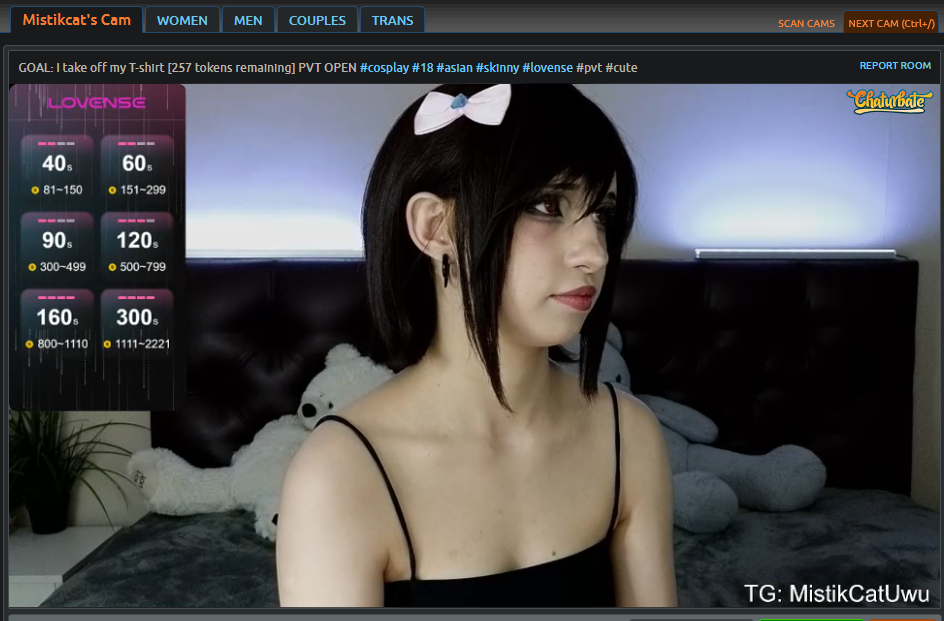This screenshot has width=944, height=621.
Task: Click the LOVENSE panel header logo
Action: (x=96, y=102)
